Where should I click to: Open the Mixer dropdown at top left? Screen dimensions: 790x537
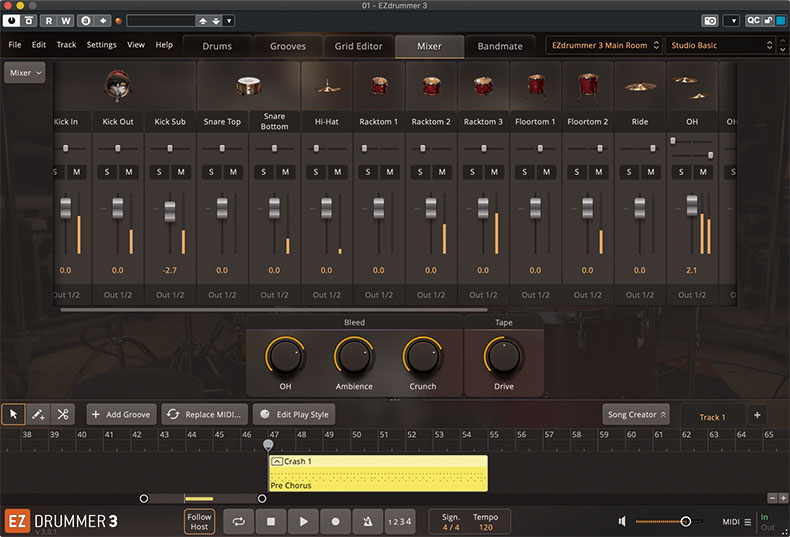click(x=25, y=73)
